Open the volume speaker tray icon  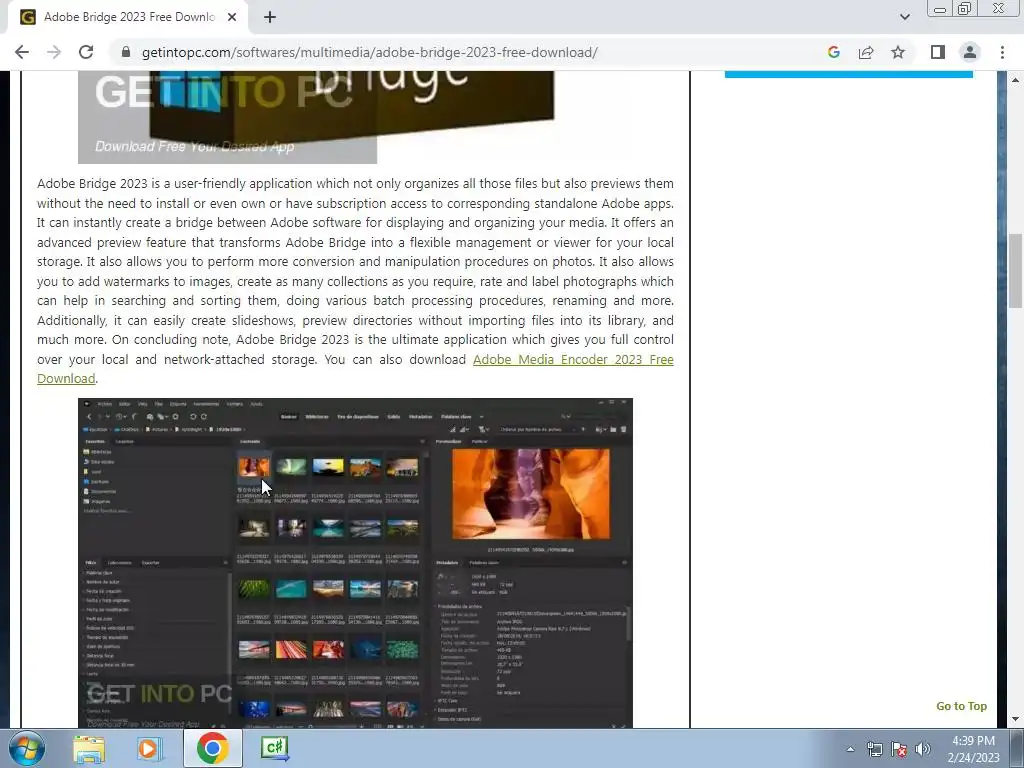pos(923,749)
